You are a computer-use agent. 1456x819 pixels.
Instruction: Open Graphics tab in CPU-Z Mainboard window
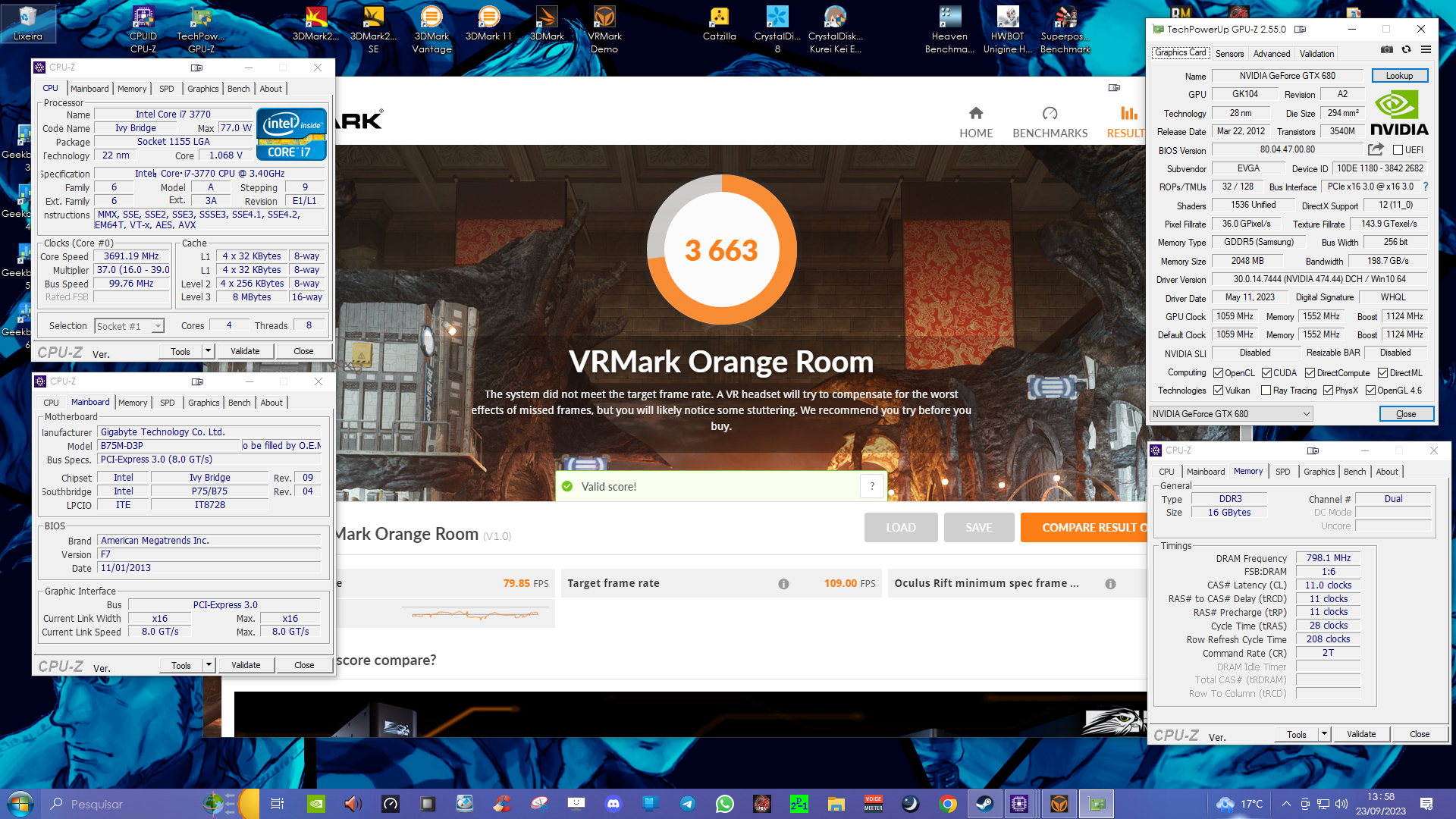coord(203,403)
